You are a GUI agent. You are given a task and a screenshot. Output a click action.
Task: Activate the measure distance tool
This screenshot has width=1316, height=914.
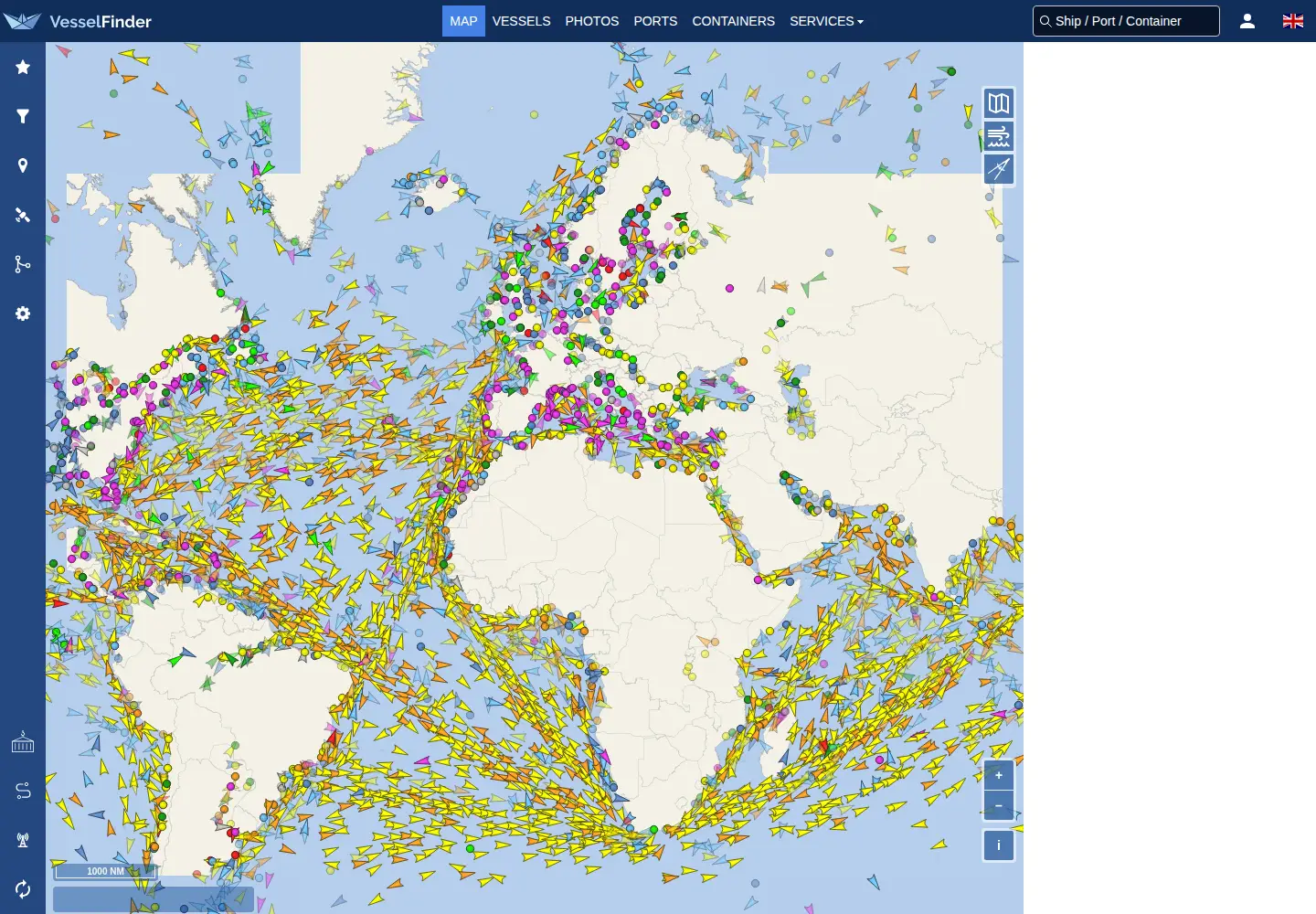tap(999, 169)
